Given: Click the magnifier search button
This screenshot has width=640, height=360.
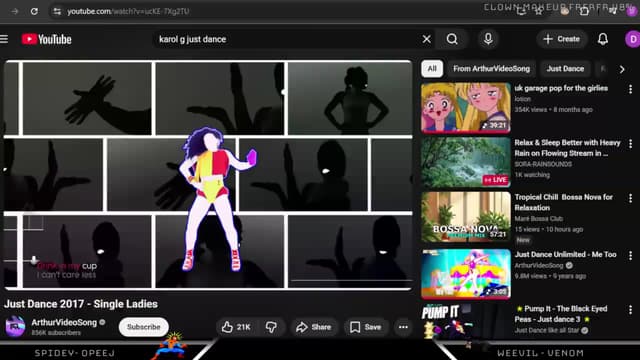Looking at the screenshot, I should (x=452, y=39).
